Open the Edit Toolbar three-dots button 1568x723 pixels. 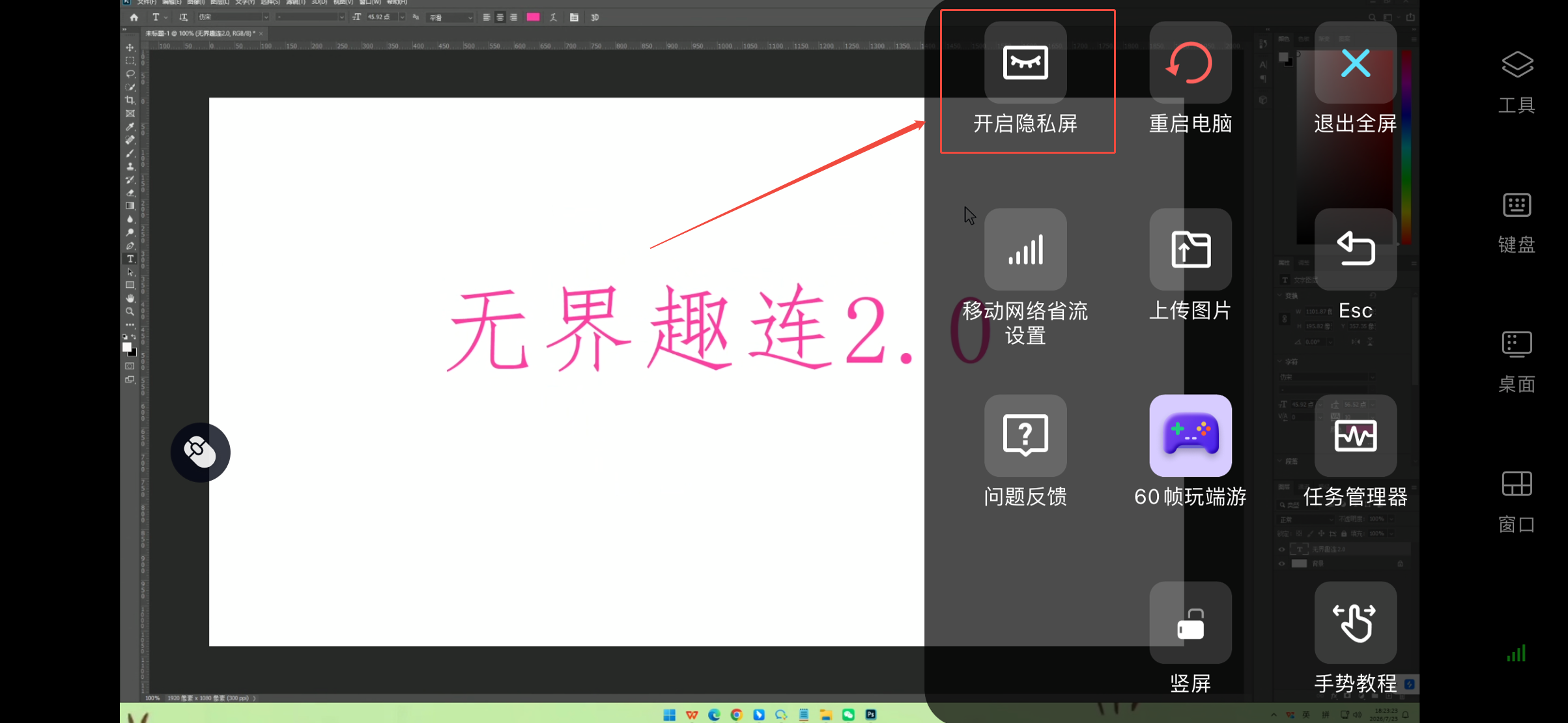[x=130, y=324]
